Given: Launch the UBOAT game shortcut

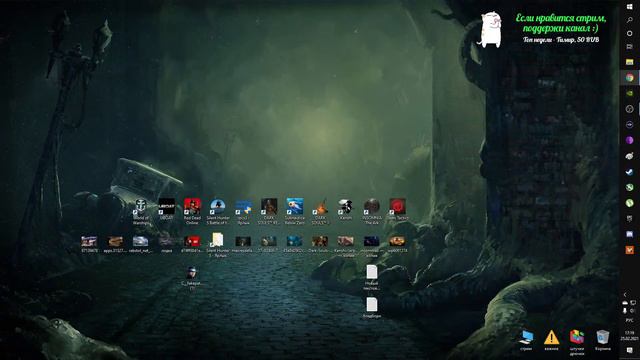Looking at the screenshot, I should (167, 209).
